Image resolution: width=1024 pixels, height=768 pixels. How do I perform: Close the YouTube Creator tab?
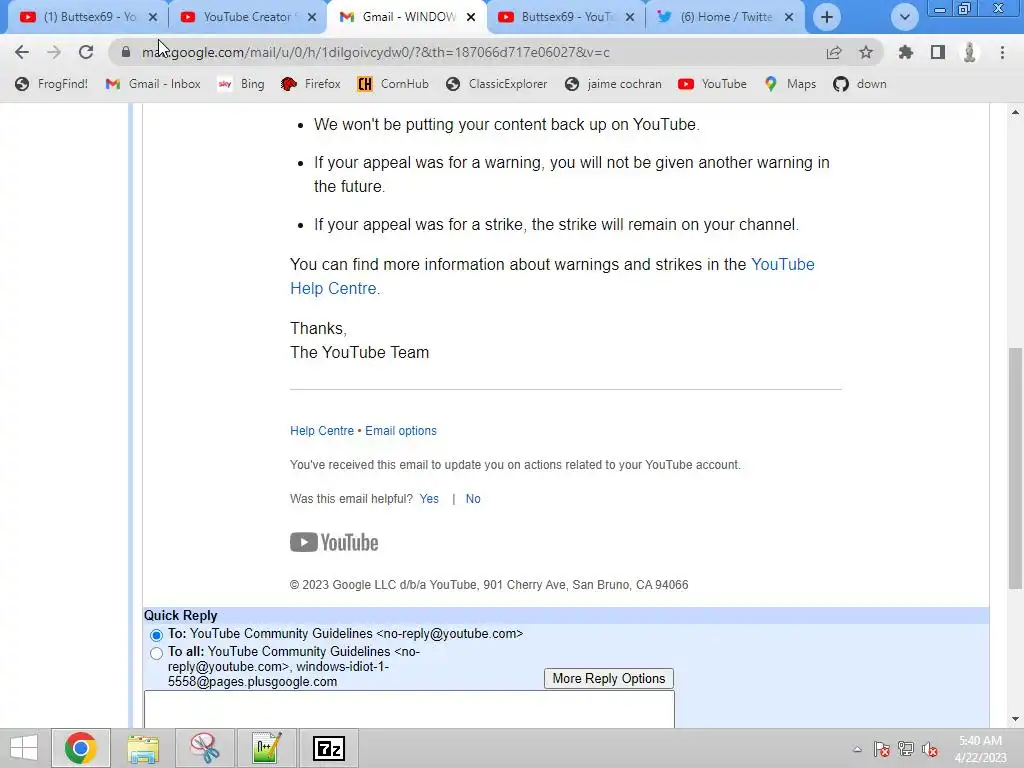(312, 17)
